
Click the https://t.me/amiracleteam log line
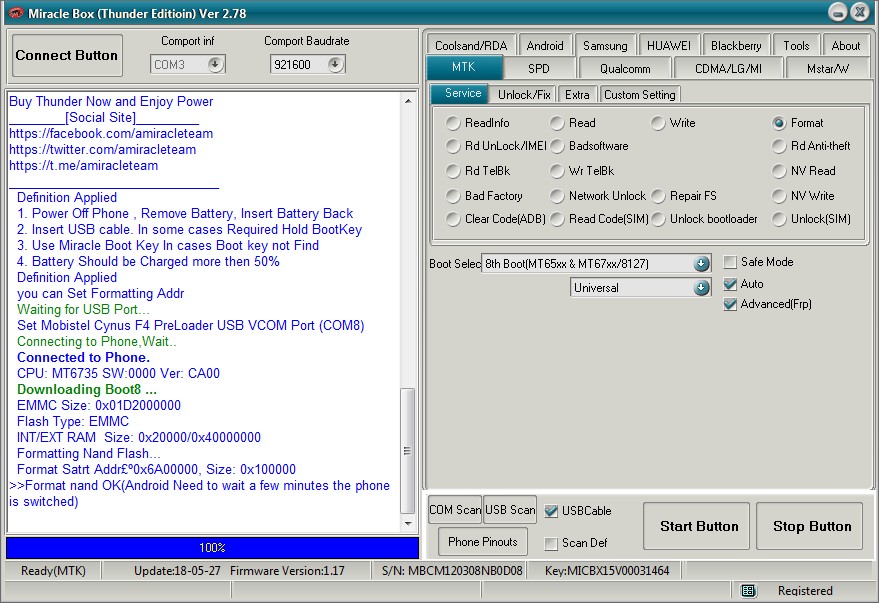point(84,166)
